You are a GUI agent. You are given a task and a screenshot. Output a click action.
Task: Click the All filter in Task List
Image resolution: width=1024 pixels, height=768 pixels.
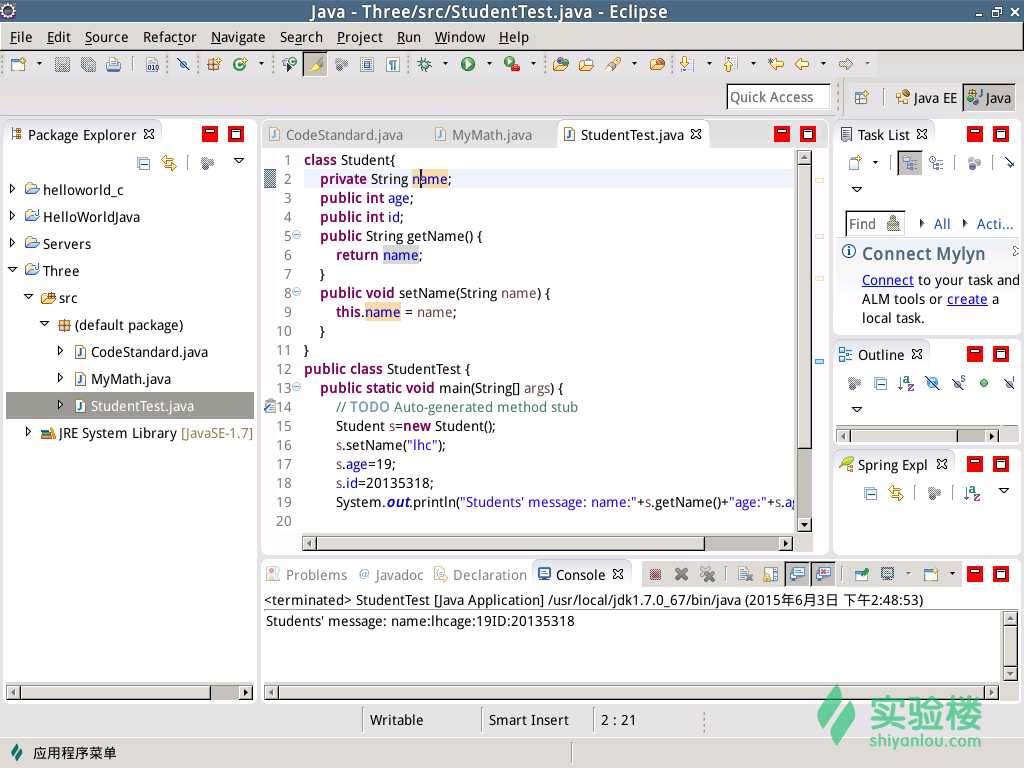(x=942, y=224)
